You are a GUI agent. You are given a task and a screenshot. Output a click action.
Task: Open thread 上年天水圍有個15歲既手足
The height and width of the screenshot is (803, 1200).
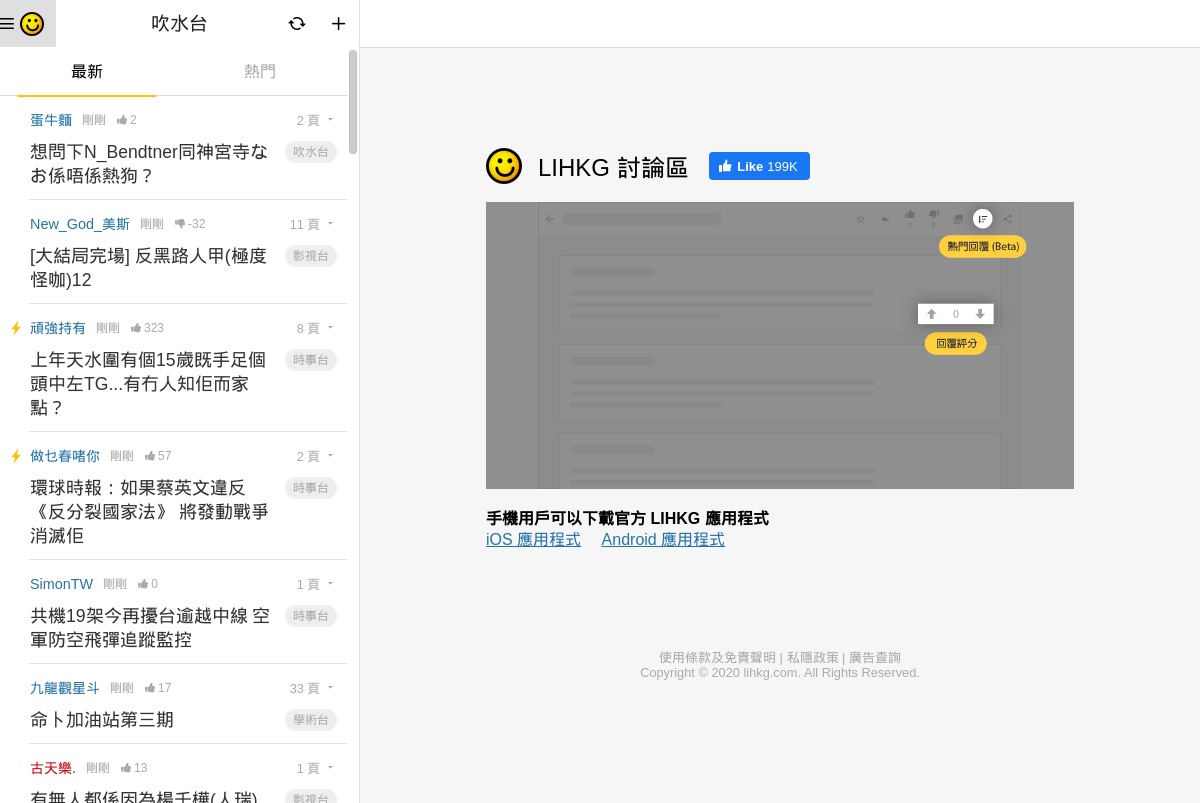coord(150,384)
